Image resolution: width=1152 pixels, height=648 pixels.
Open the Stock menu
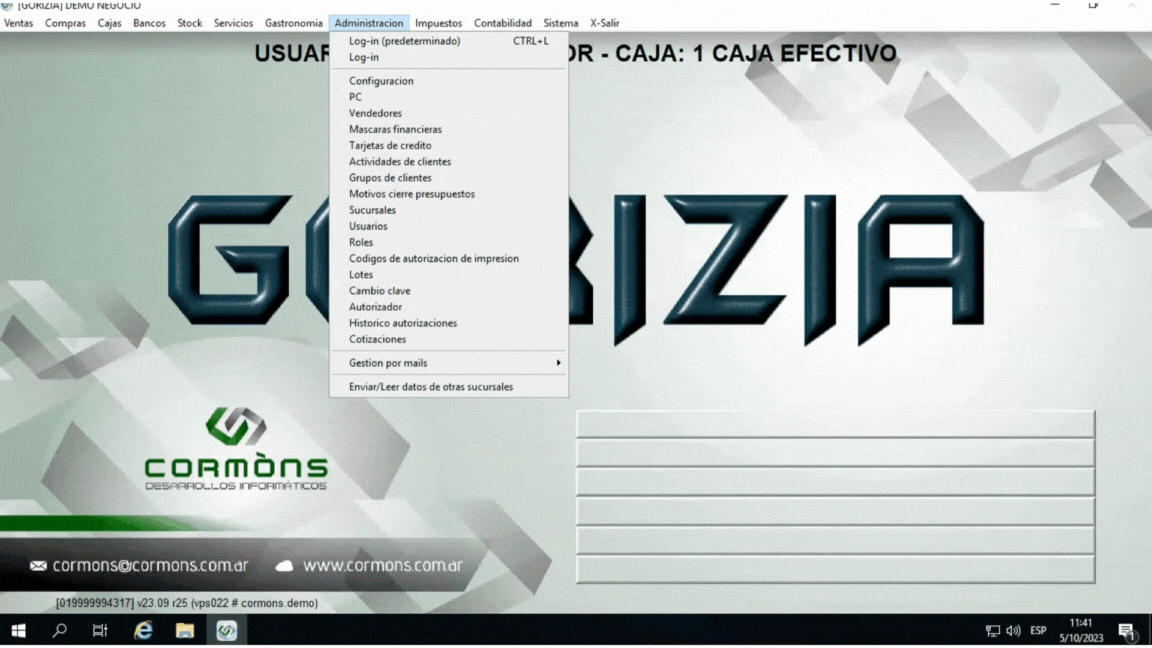click(190, 23)
